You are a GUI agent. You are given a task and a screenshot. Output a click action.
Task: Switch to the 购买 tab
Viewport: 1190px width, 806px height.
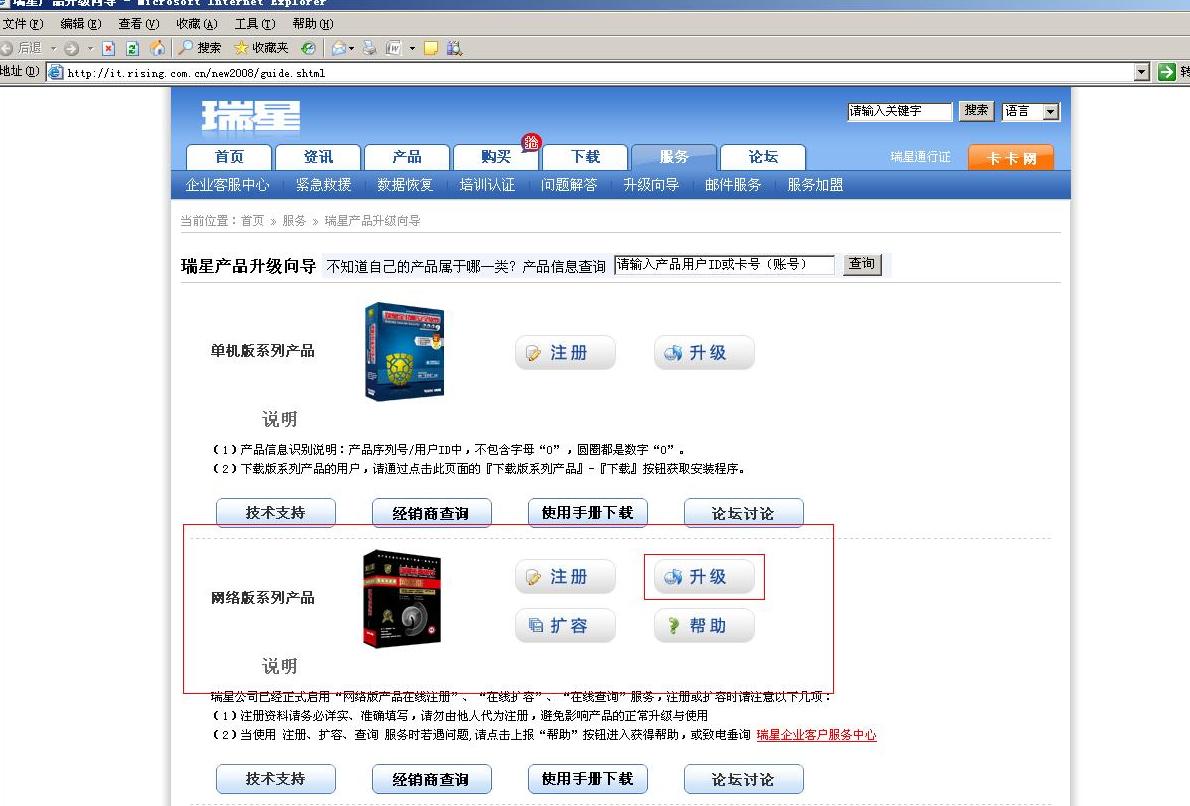click(496, 157)
